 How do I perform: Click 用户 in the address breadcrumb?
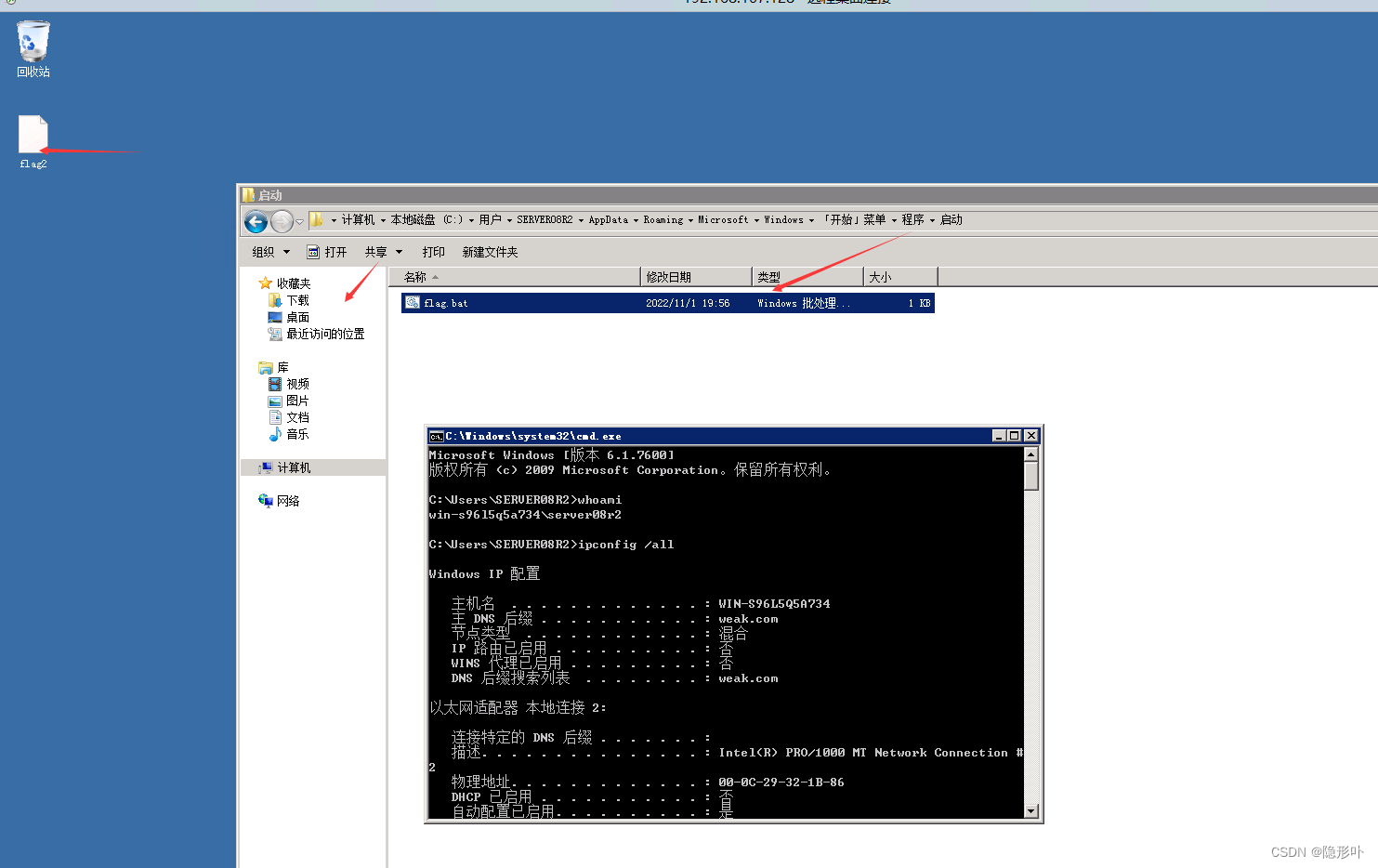pyautogui.click(x=490, y=220)
